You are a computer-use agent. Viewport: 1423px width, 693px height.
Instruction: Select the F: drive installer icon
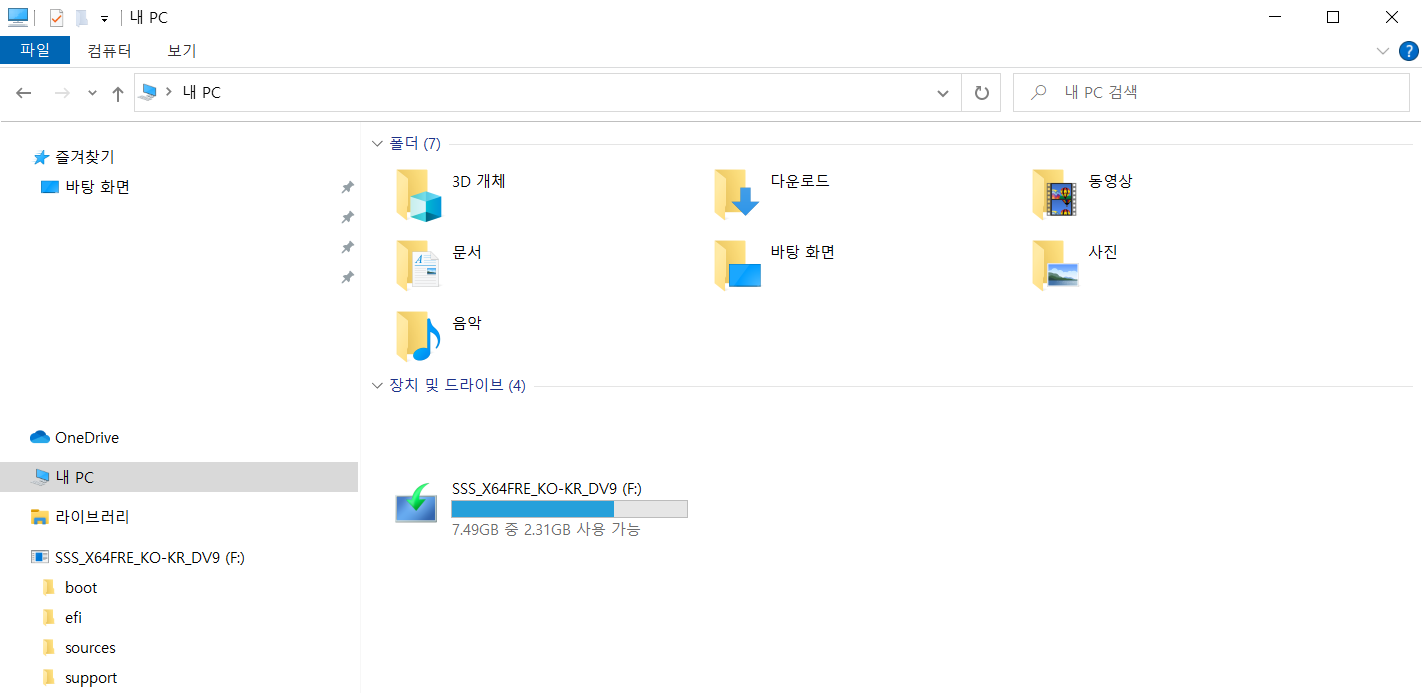[x=417, y=503]
